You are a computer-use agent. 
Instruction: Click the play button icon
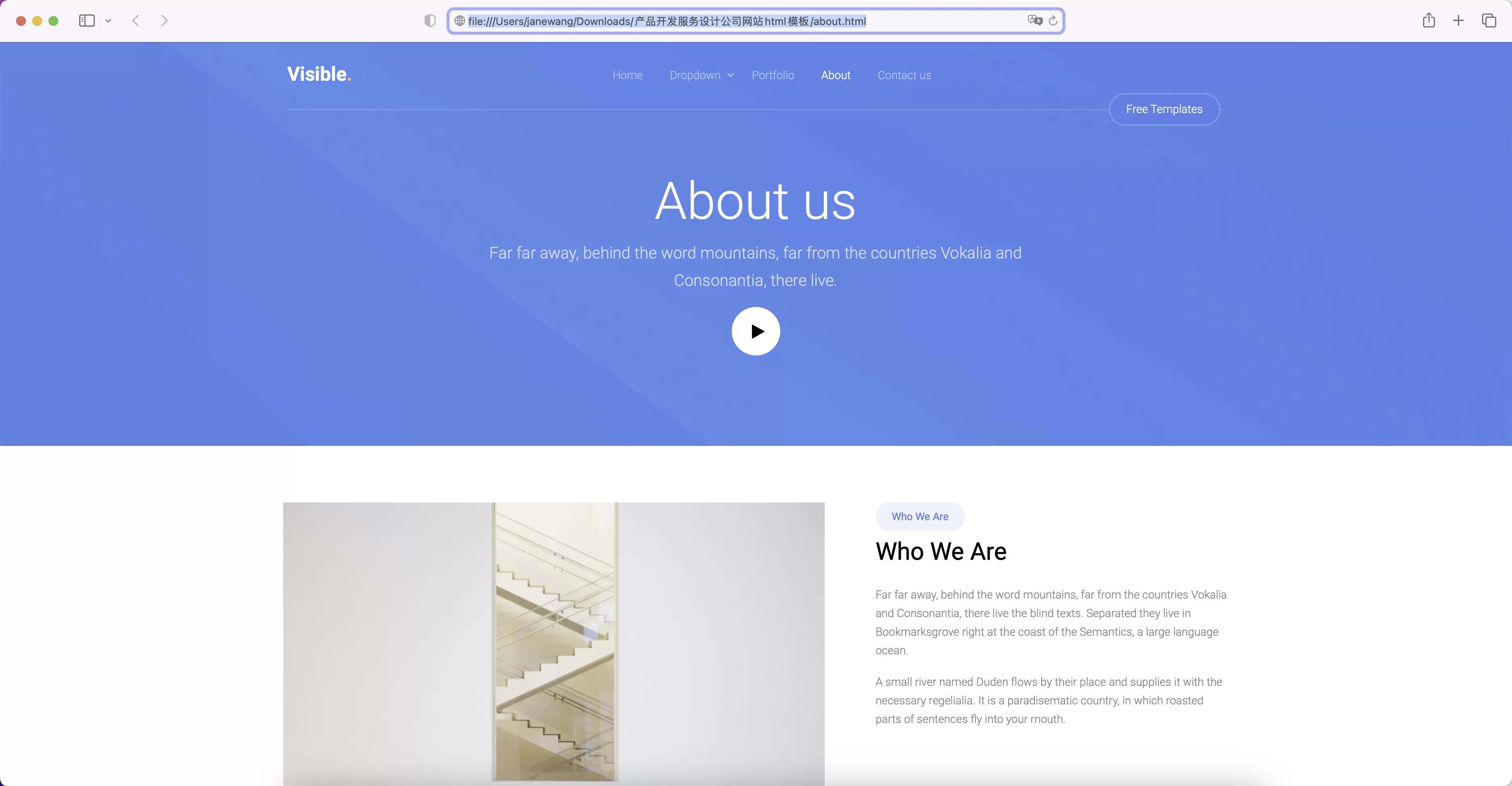coord(755,331)
